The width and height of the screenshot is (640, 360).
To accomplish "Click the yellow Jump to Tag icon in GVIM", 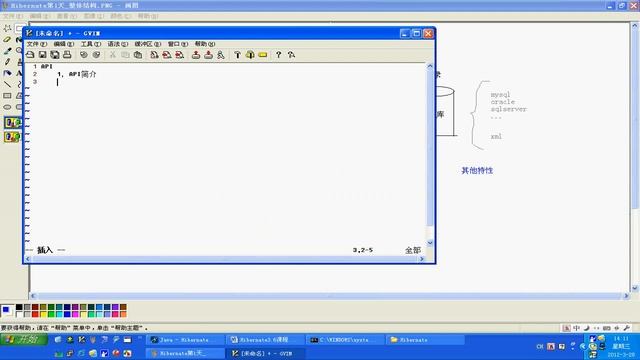I will 263,55.
